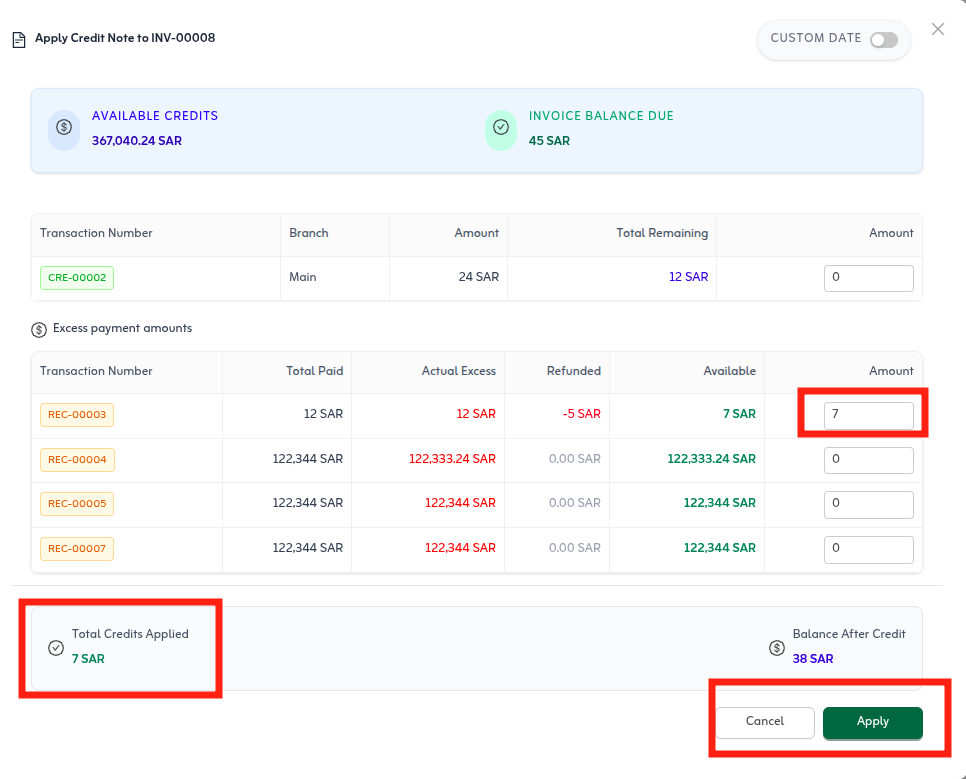Screen dimensions: 966x779
Task: Click the Available column header
Action: click(729, 371)
